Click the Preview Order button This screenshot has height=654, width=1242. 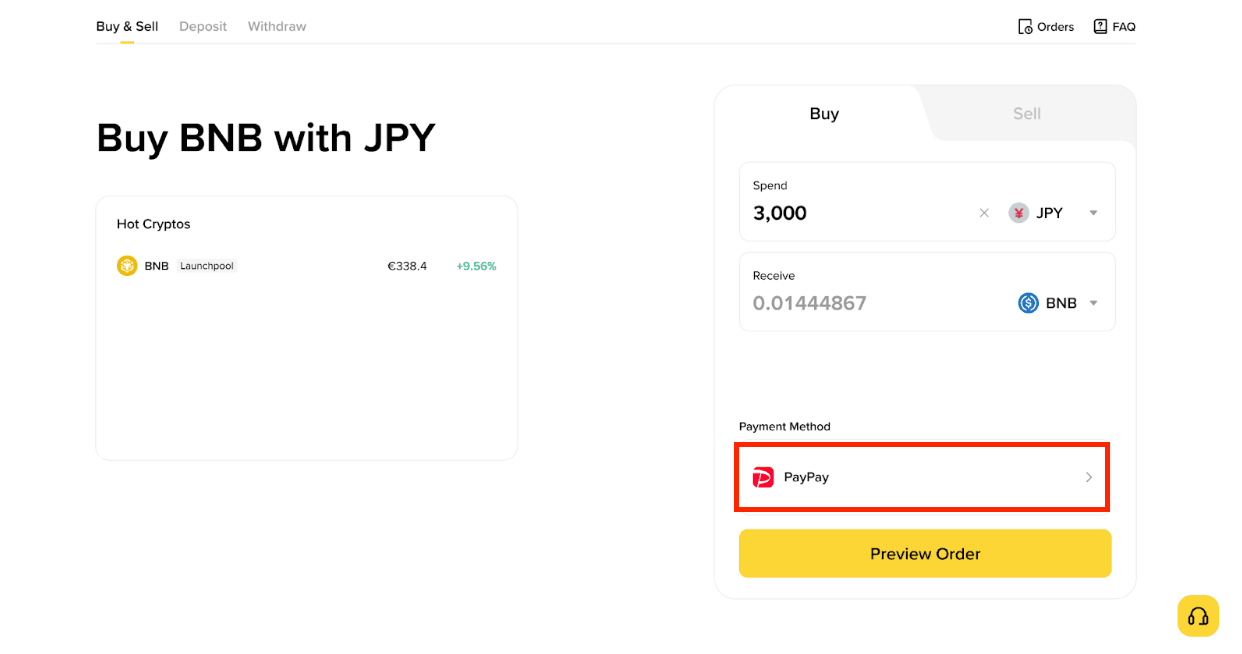(925, 553)
